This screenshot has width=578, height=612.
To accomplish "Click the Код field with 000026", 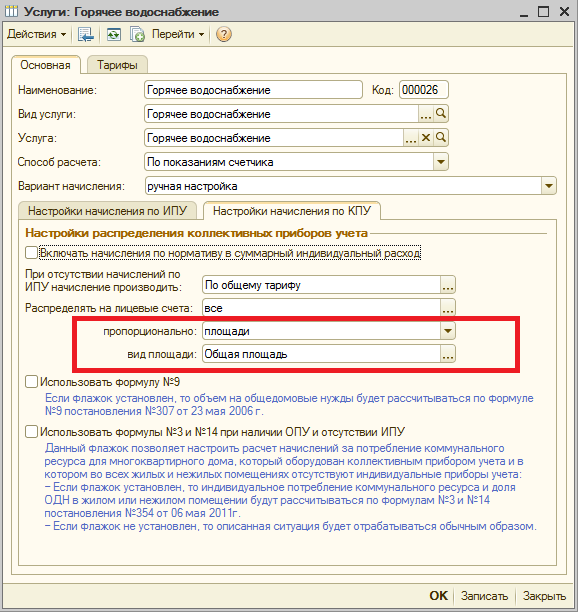I will 423,90.
